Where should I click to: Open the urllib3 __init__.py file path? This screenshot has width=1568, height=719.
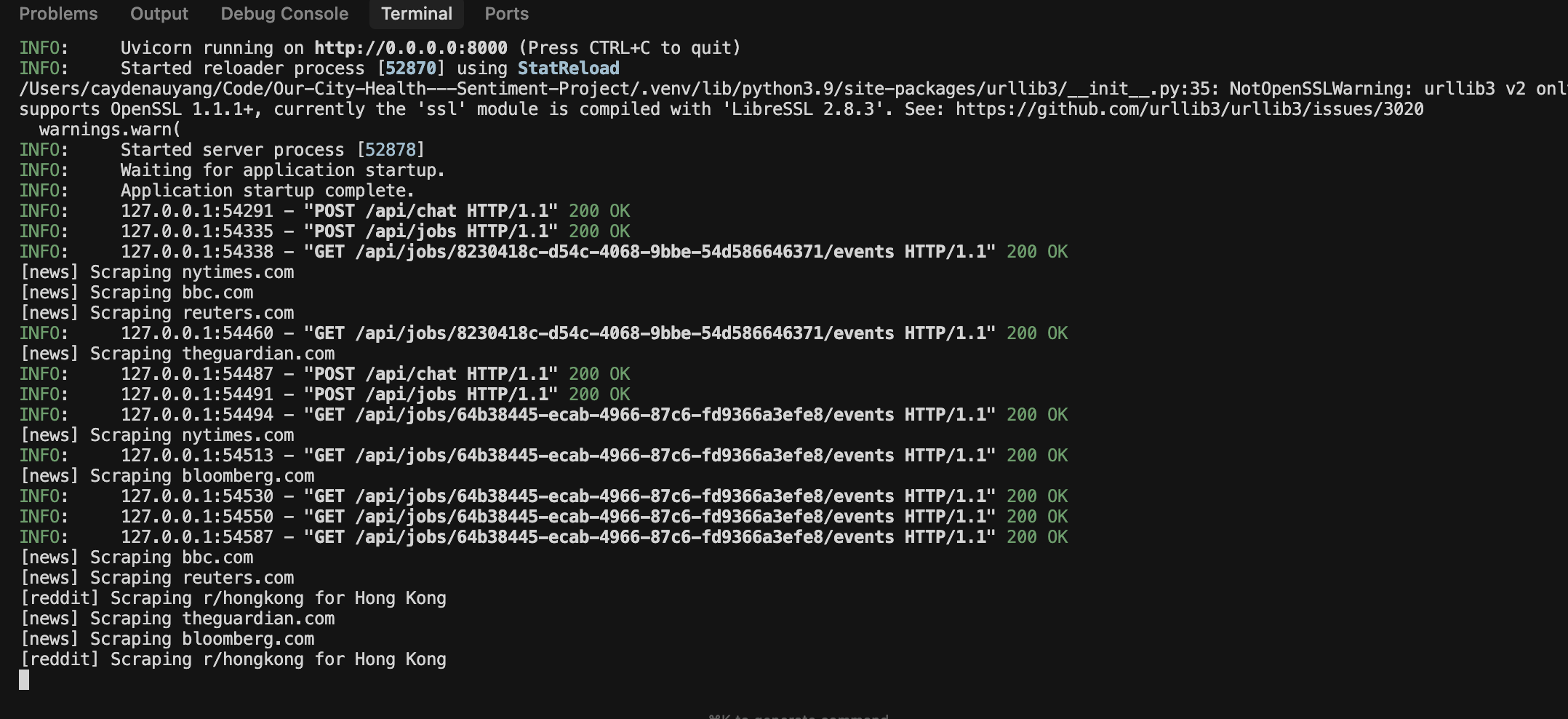point(509,89)
